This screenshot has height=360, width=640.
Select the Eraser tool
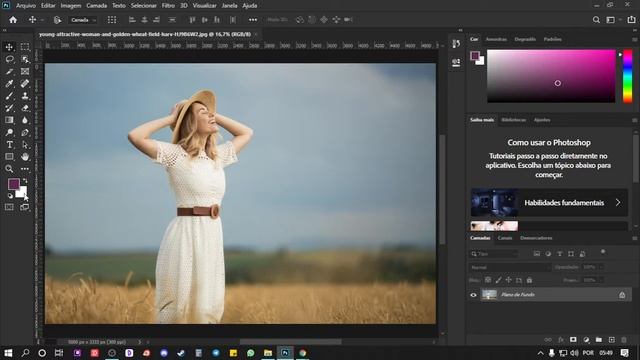(x=25, y=108)
